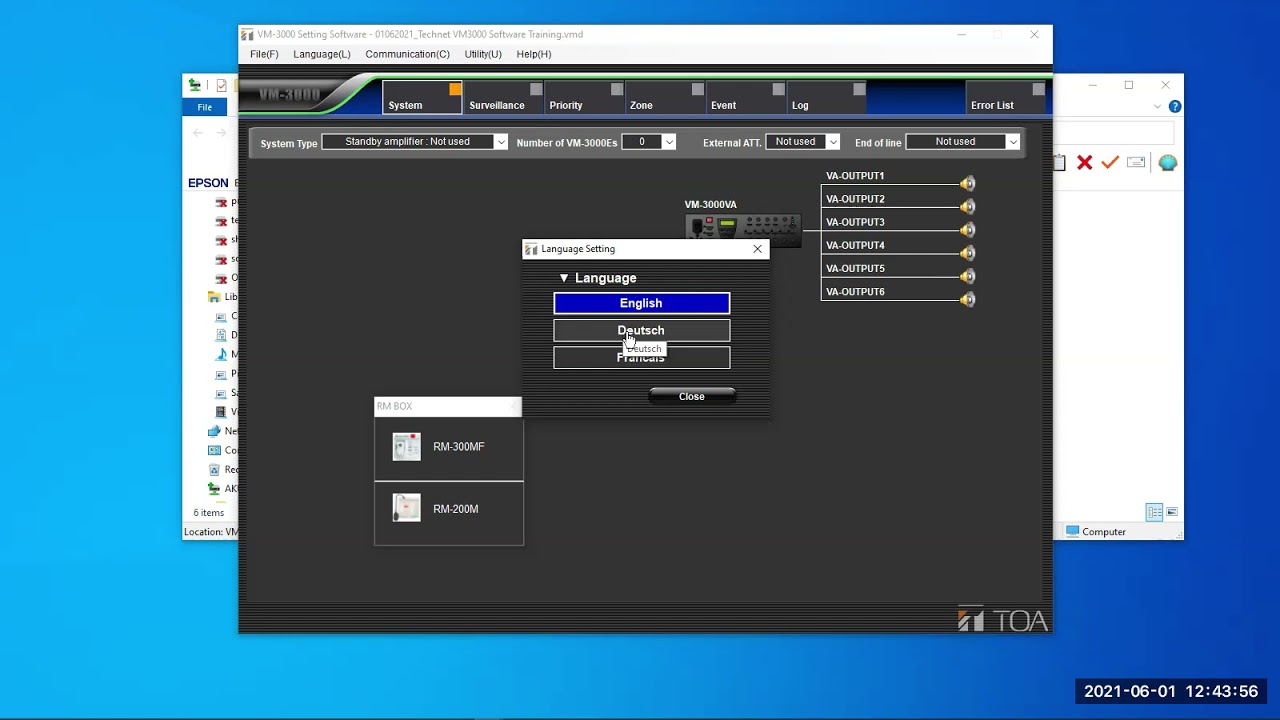
Task: Click the speaker icon for VA-OUTPUT1
Action: click(967, 183)
